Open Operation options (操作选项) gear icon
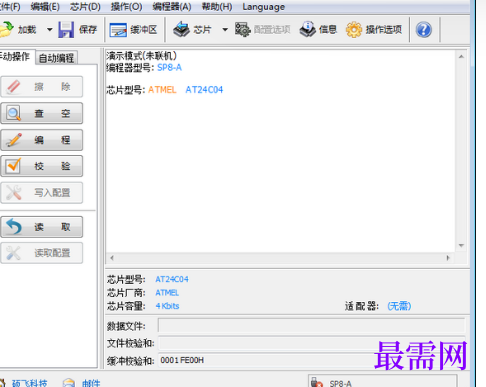 tap(354, 30)
